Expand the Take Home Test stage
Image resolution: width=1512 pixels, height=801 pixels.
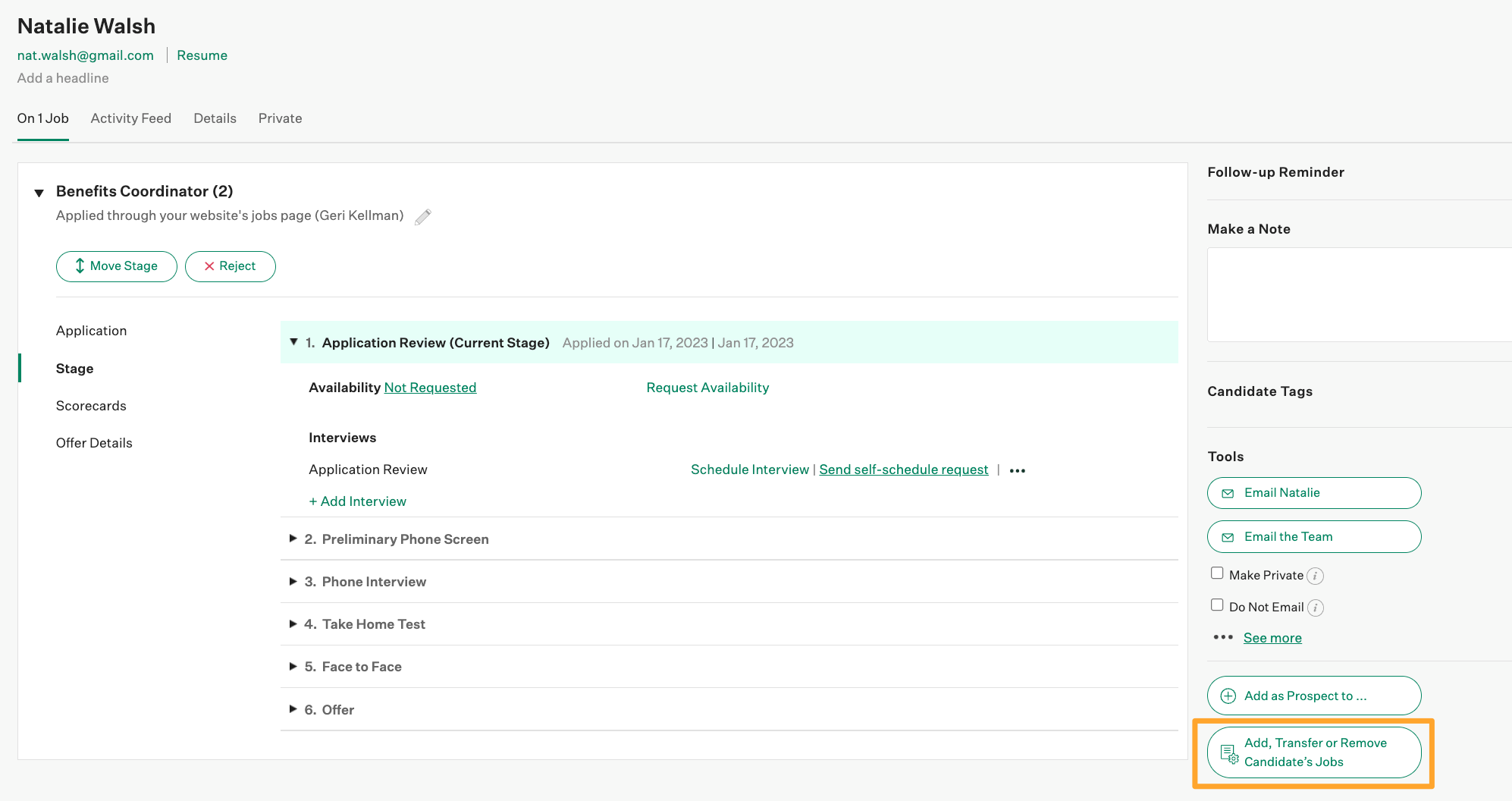click(x=293, y=624)
